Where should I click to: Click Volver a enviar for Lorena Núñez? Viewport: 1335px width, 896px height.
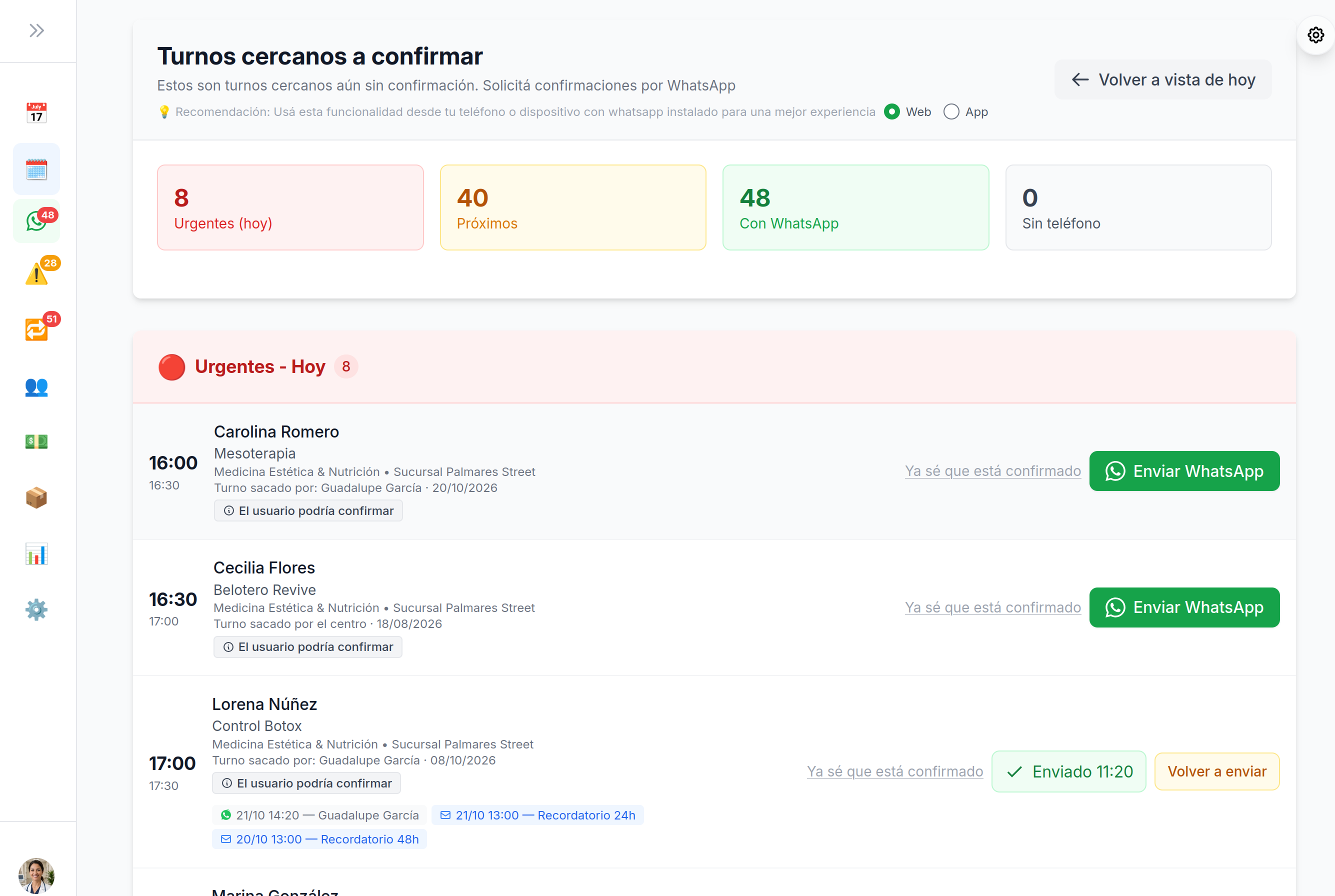(x=1216, y=771)
